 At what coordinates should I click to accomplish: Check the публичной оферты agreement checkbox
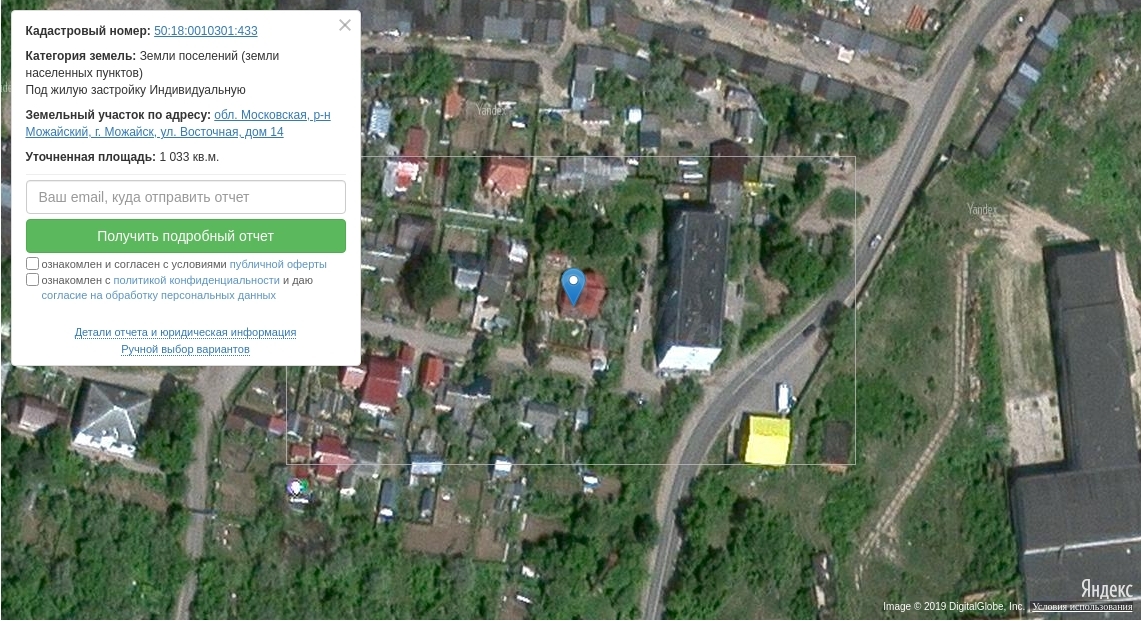(32, 264)
